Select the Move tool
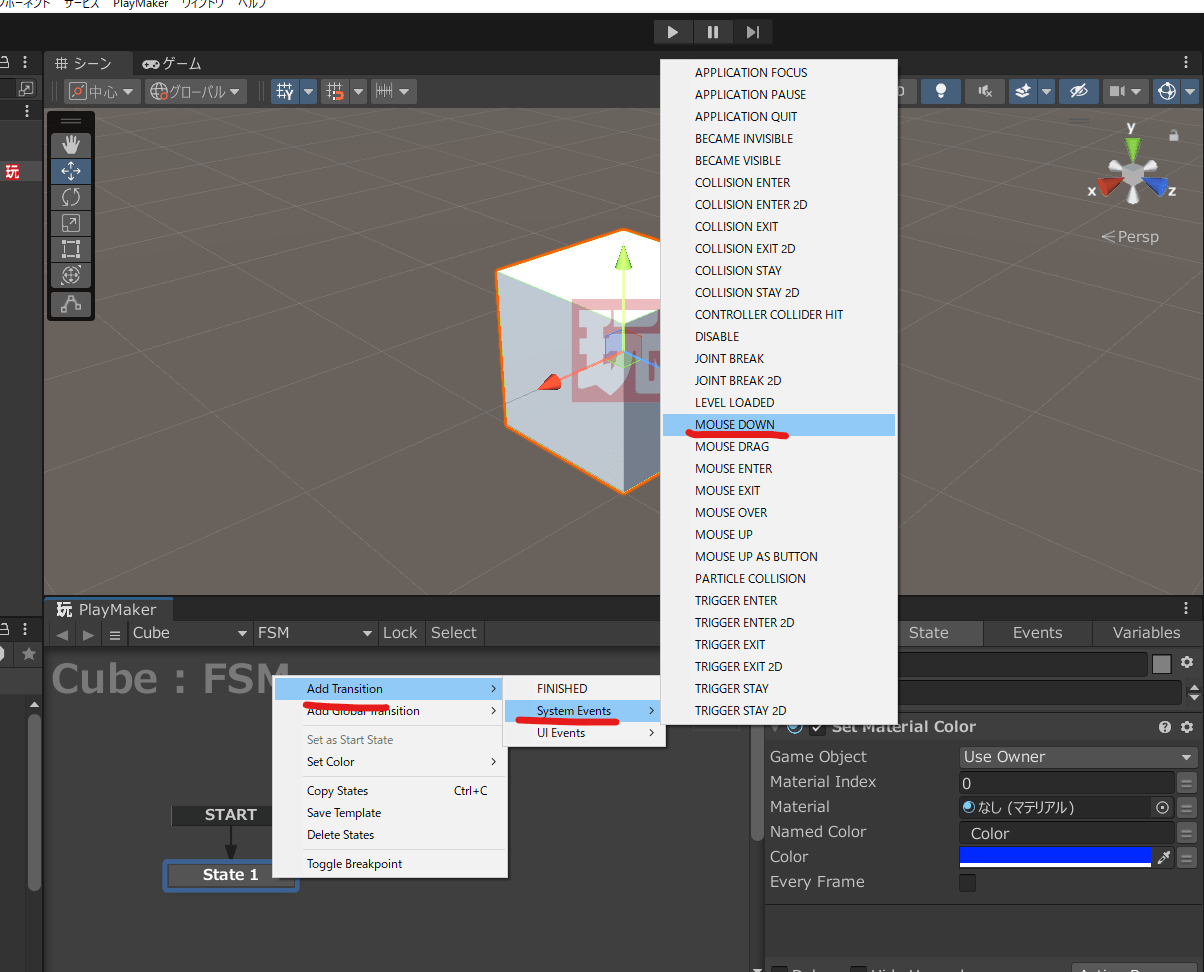Screen dimensions: 1204x972 click(71, 171)
